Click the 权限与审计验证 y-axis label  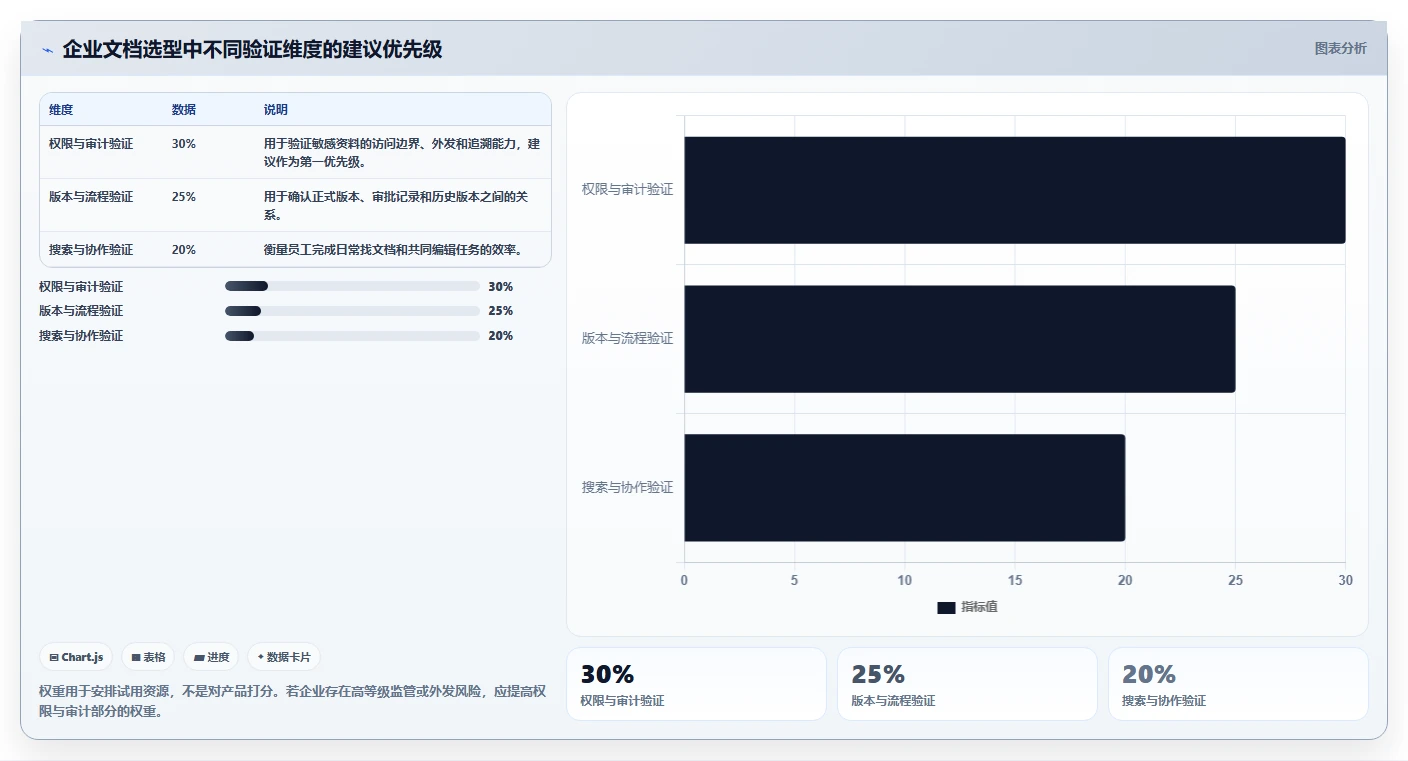(x=628, y=189)
